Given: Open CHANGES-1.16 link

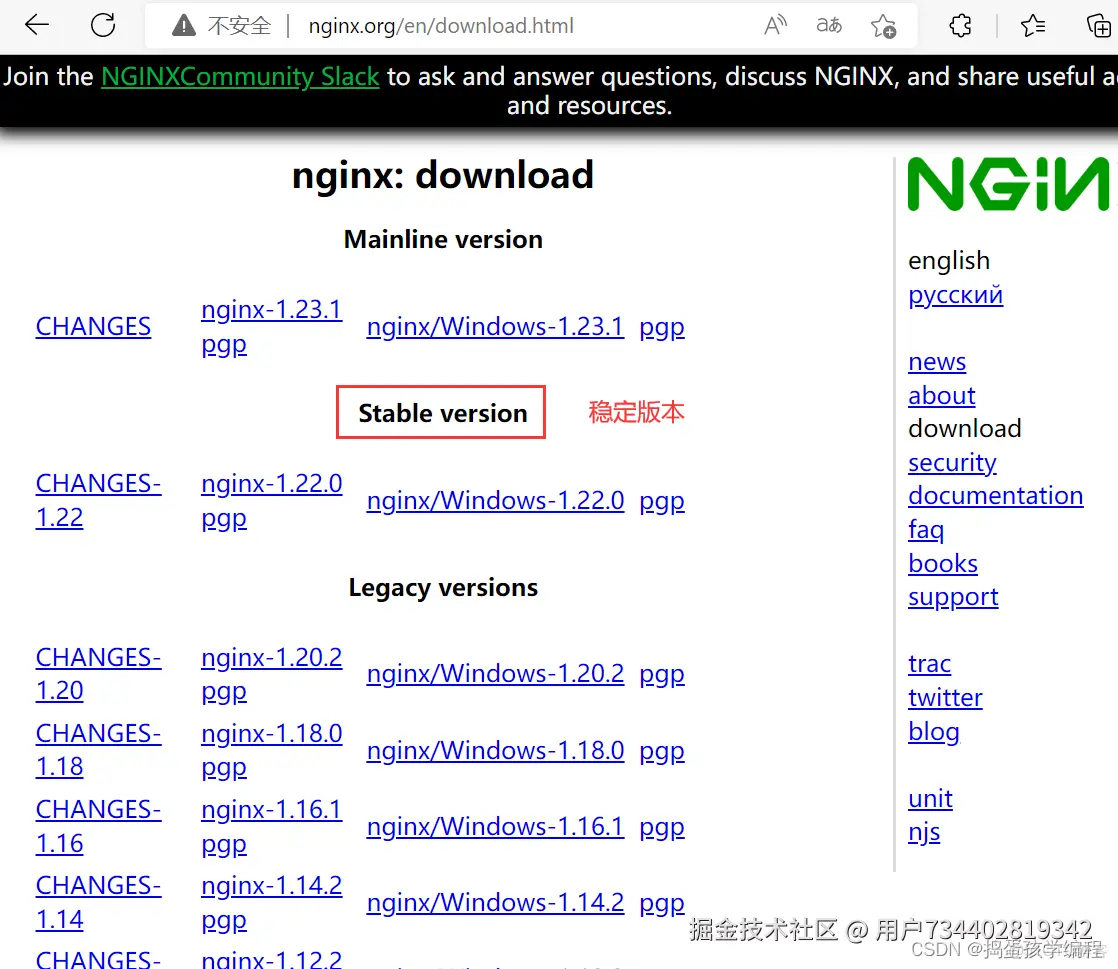Looking at the screenshot, I should [x=98, y=826].
